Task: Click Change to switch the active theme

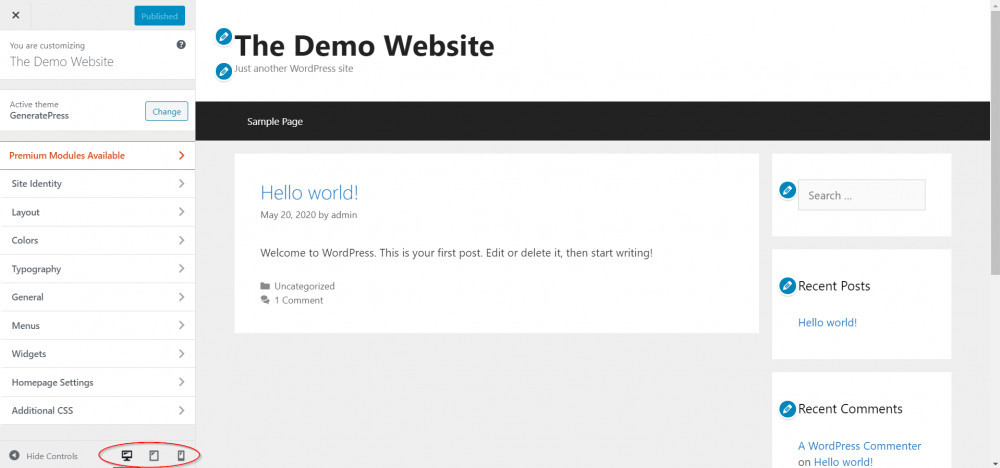Action: tap(166, 111)
